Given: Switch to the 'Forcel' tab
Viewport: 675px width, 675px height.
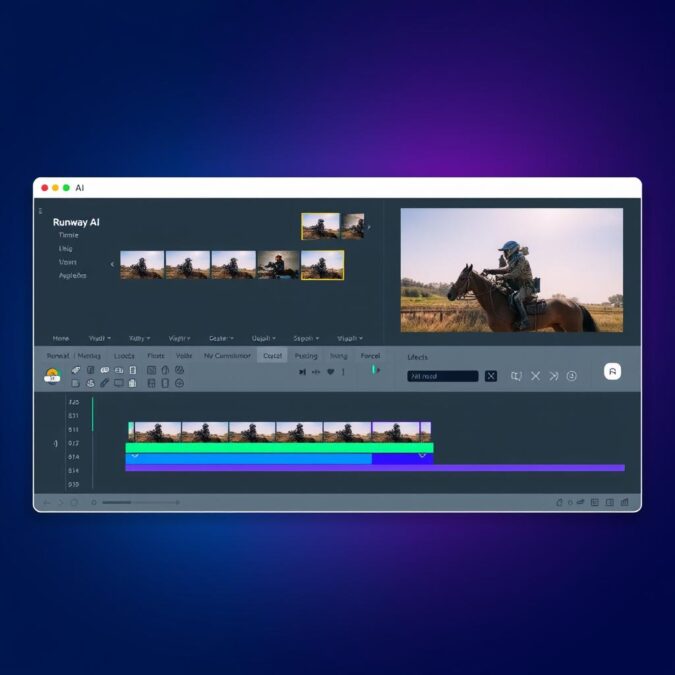Looking at the screenshot, I should tap(370, 356).
